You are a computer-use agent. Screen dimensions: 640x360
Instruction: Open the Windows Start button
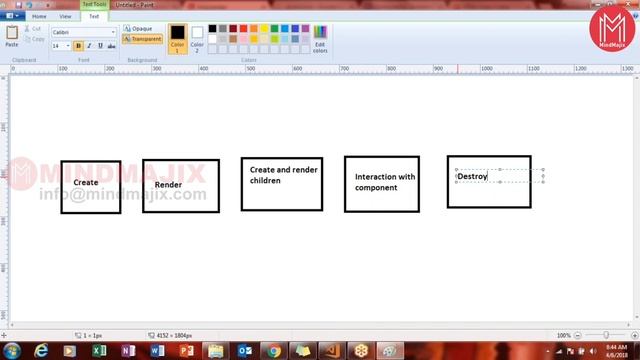[x=12, y=351]
